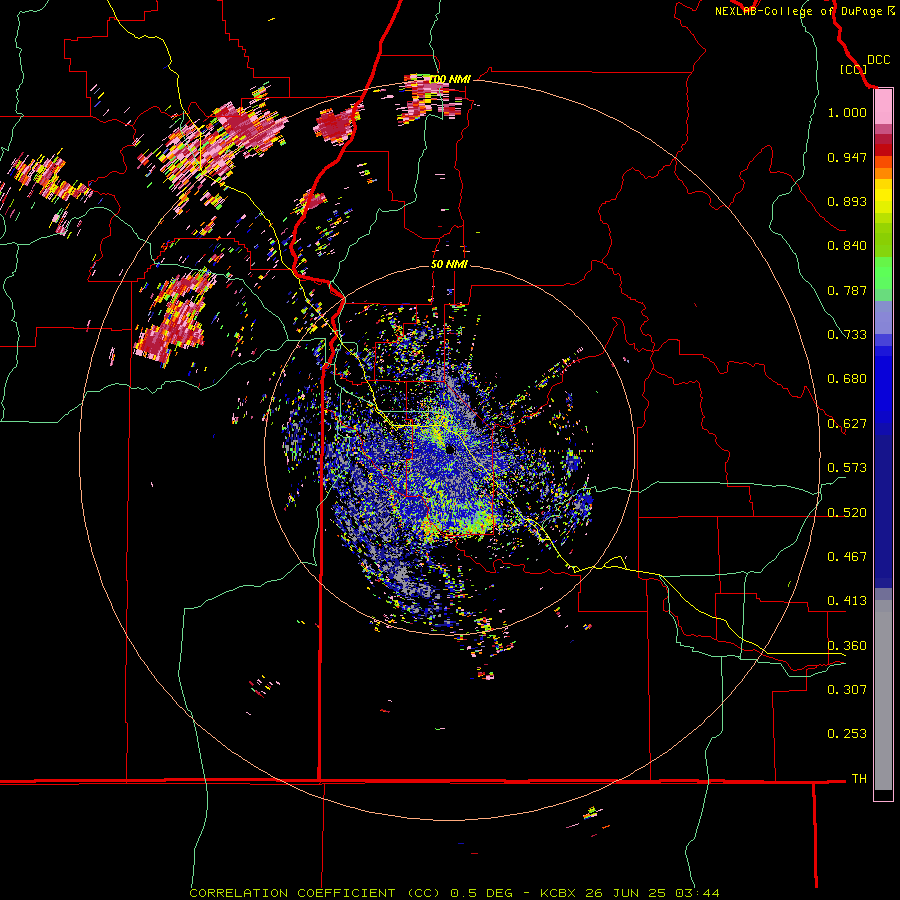Click the black radar site dot at center
The image size is (900, 900).
pyautogui.click(x=451, y=449)
